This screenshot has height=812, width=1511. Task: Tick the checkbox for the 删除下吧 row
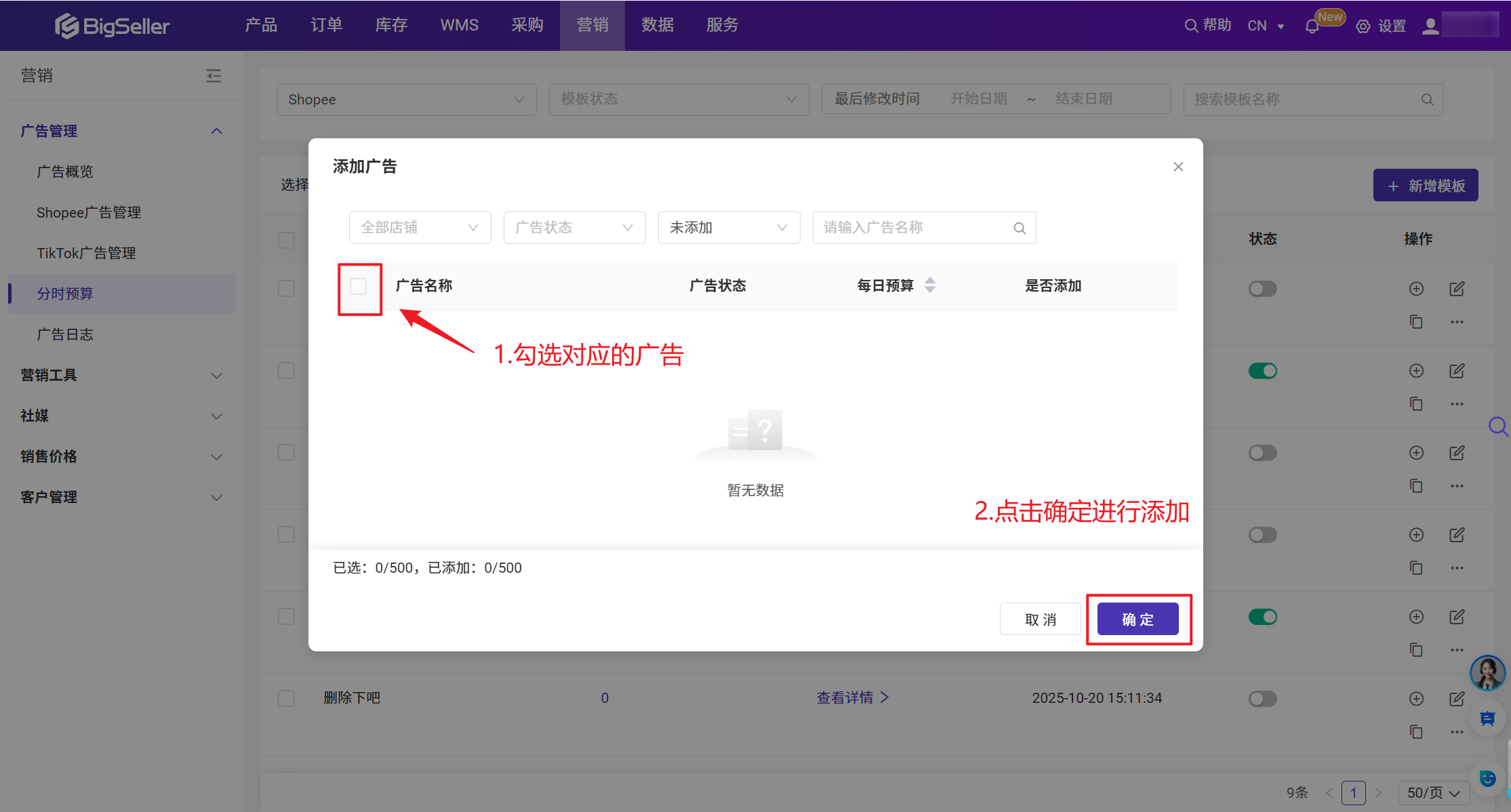tap(286, 698)
